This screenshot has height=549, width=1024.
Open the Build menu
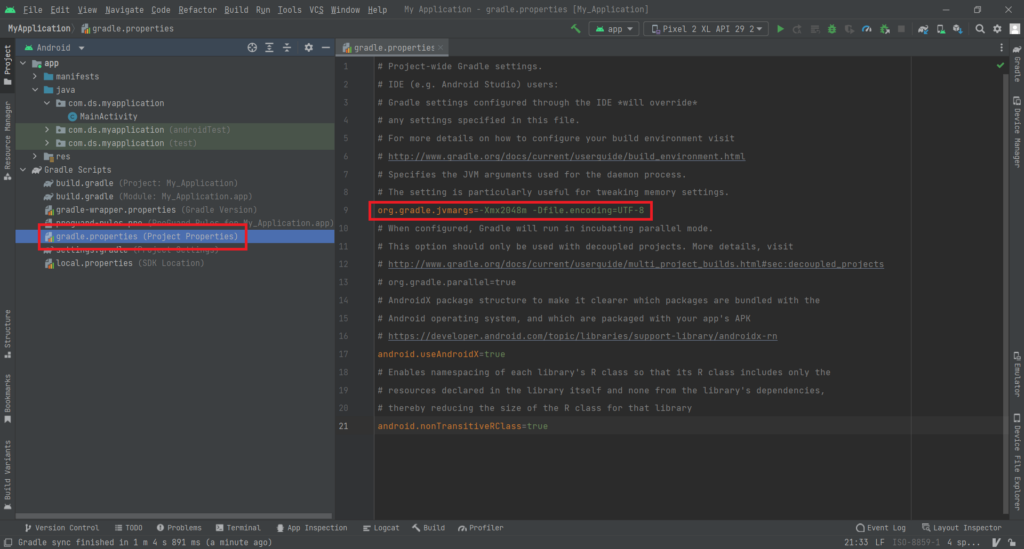click(x=236, y=10)
